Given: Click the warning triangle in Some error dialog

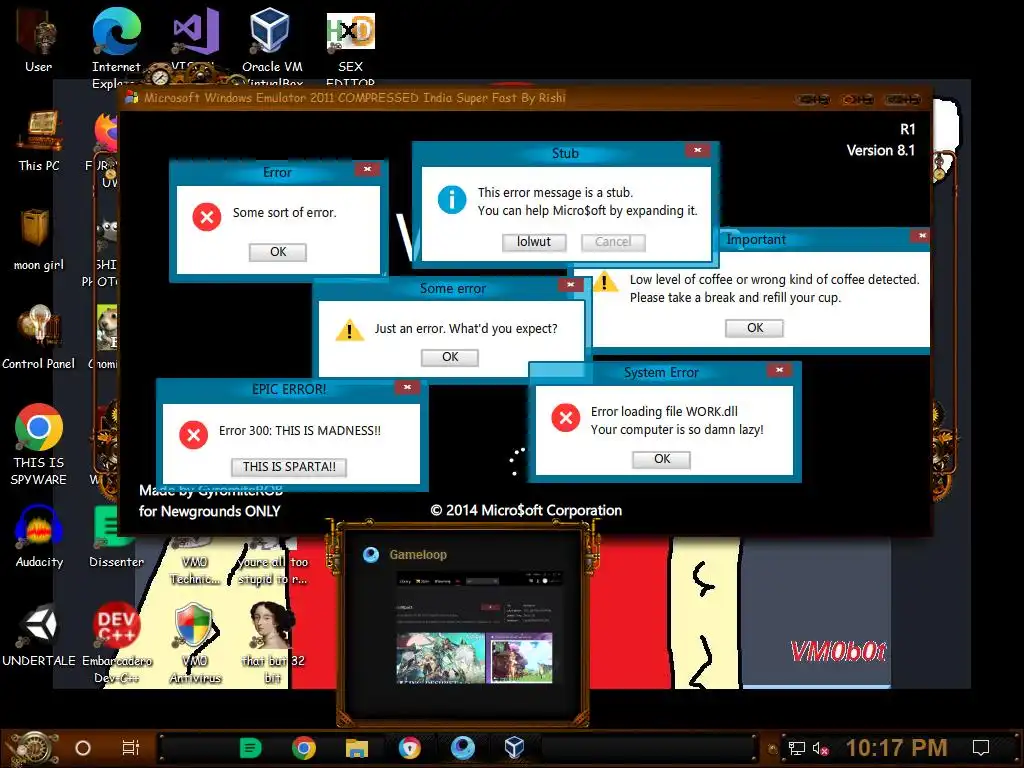Looking at the screenshot, I should pyautogui.click(x=349, y=330).
